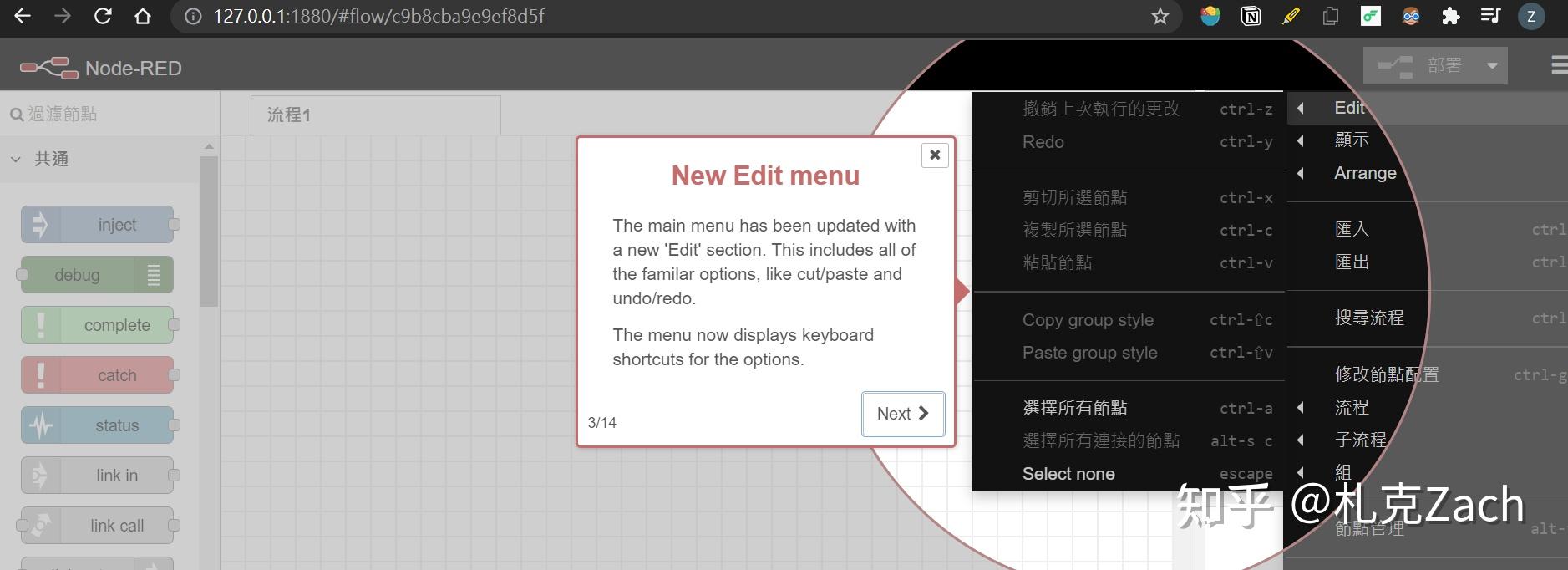
Task: Click the site information icon in address bar
Action: [193, 16]
